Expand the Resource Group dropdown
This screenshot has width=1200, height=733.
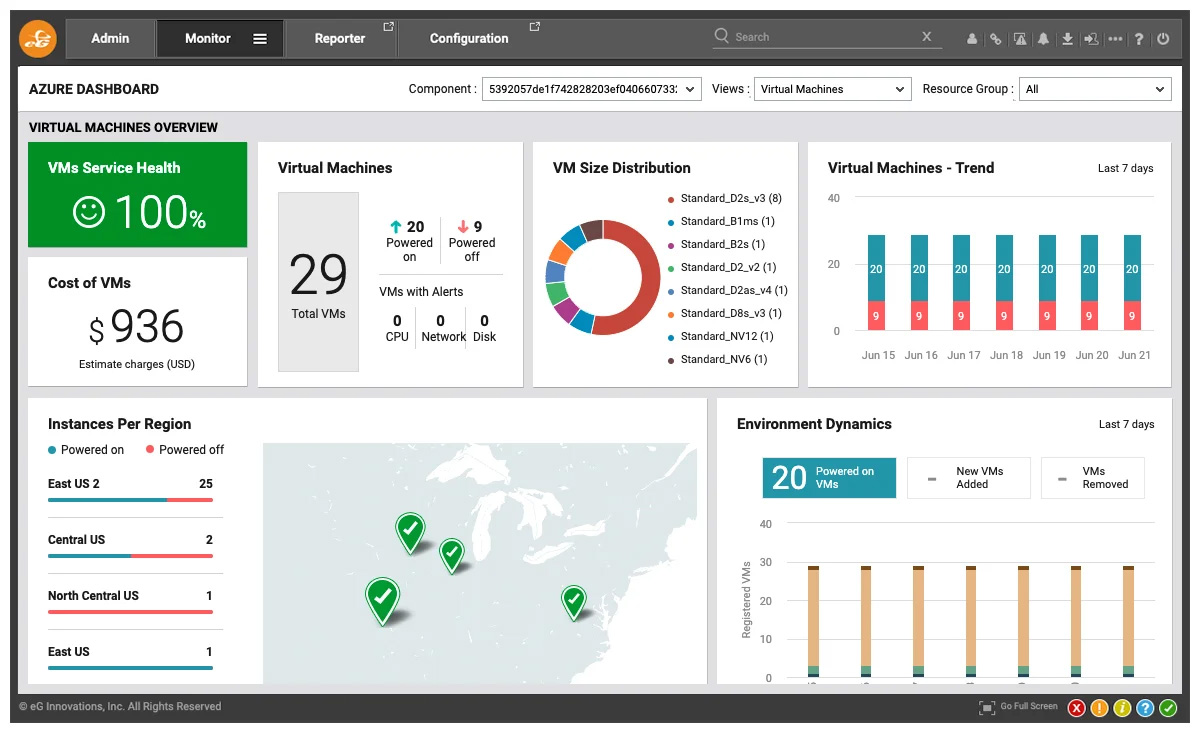click(1094, 89)
